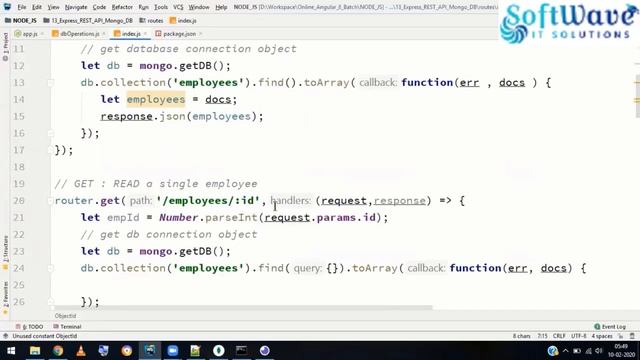This screenshot has height=360, width=640.
Task: Open the Tools menu
Action: point(161,7)
